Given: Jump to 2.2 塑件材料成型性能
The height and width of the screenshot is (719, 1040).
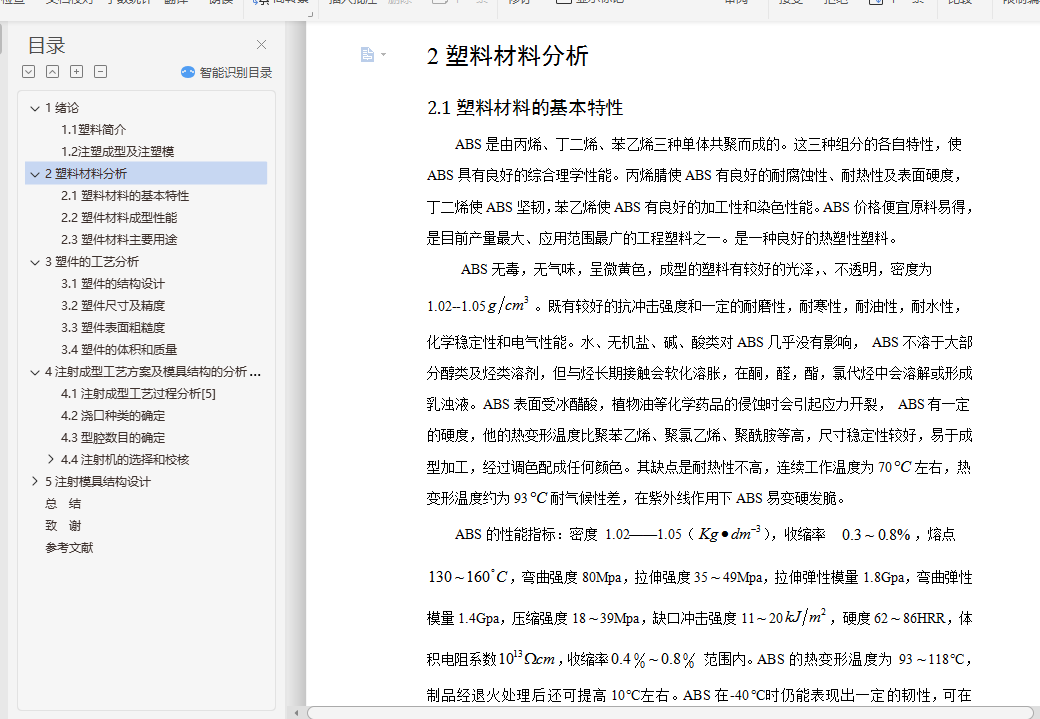Looking at the screenshot, I should pyautogui.click(x=119, y=218).
